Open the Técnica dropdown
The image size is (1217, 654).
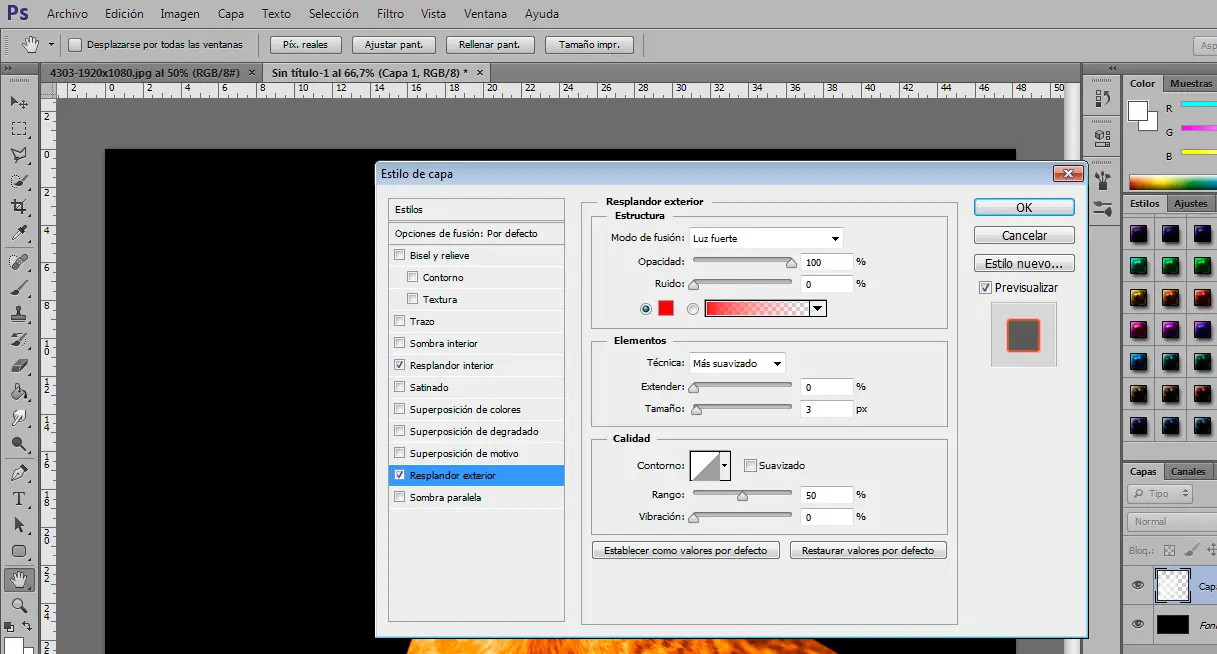point(737,363)
